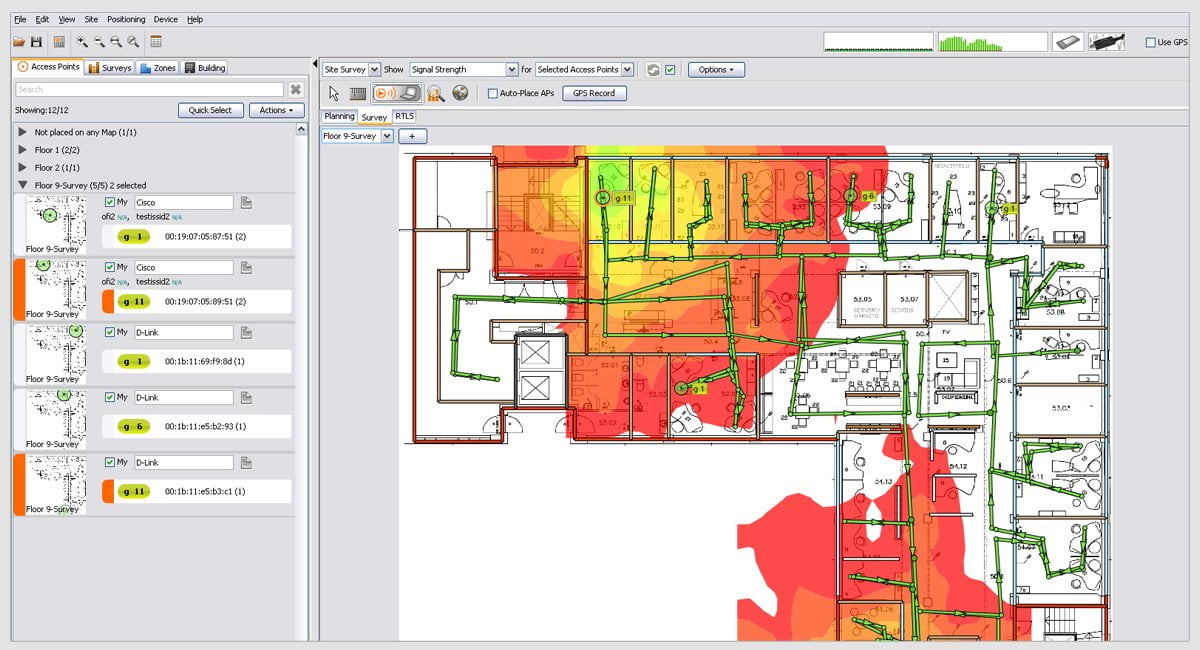The height and width of the screenshot is (650, 1200).
Task: Enable the Auto-Place APs checkbox
Action: tap(493, 93)
